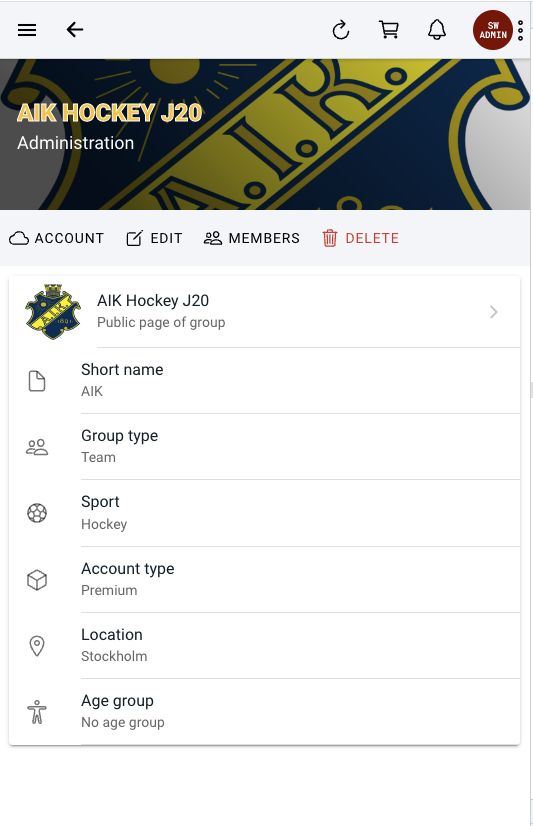Viewport: 533px width, 826px height.
Task: Open the hamburger navigation menu
Action: (x=27, y=30)
